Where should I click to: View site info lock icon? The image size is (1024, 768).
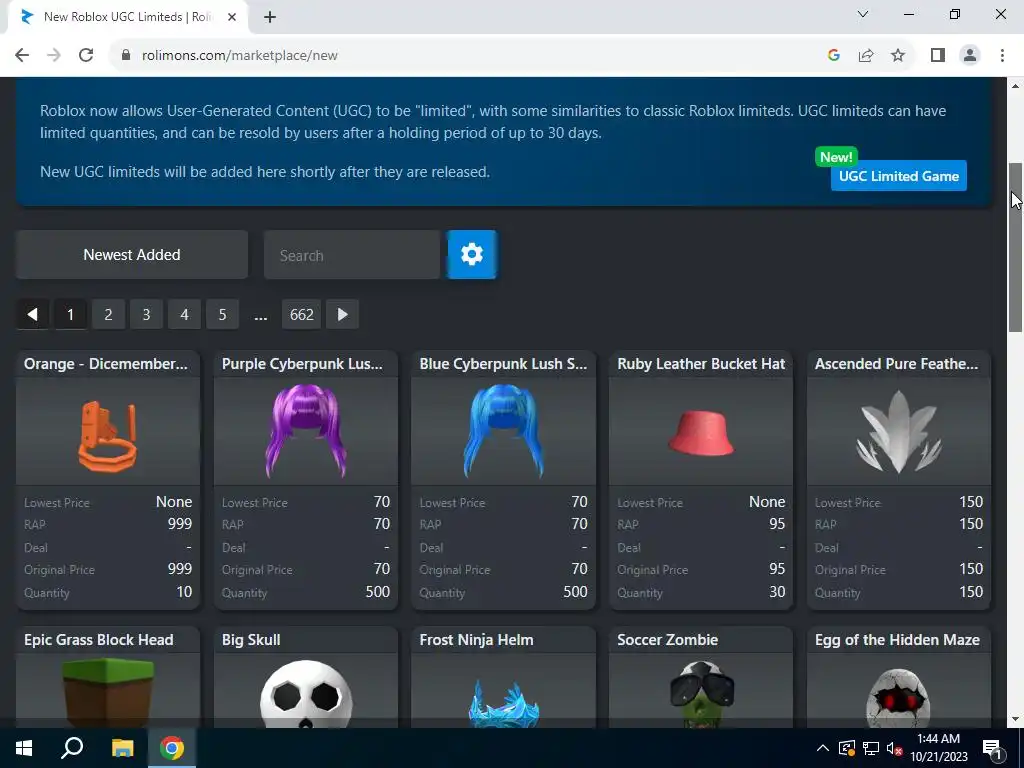tap(126, 56)
